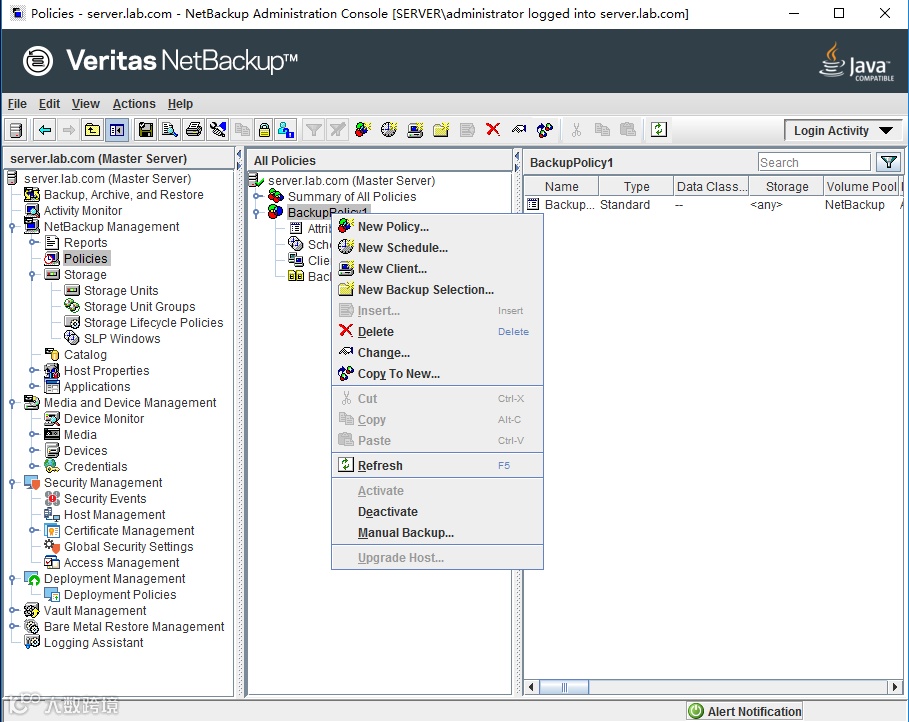The width and height of the screenshot is (909, 722).
Task: Toggle the show/hide tree pane toolbar button
Action: pos(117,130)
